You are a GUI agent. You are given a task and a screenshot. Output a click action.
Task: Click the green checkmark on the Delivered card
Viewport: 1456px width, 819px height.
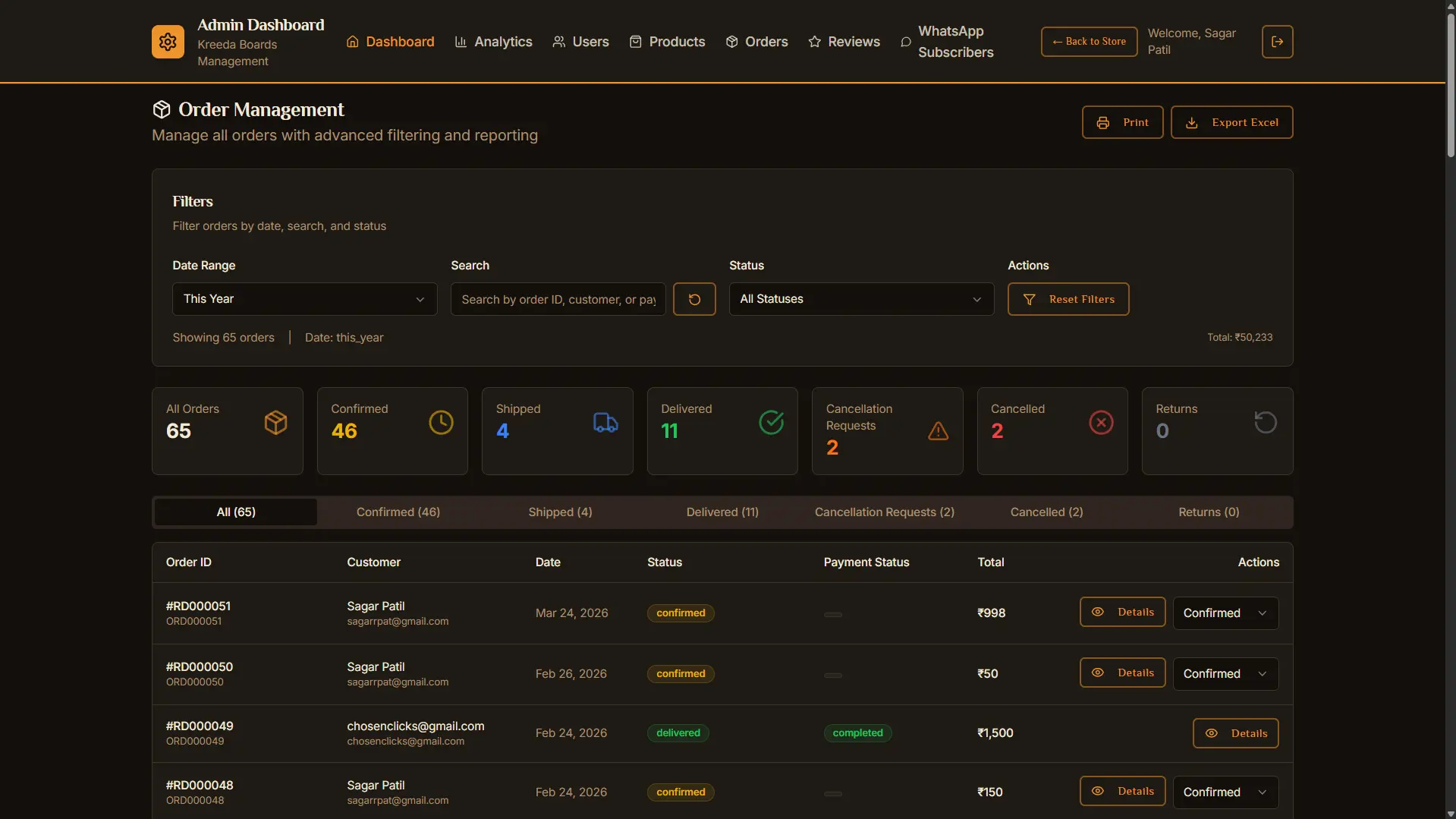(x=771, y=422)
